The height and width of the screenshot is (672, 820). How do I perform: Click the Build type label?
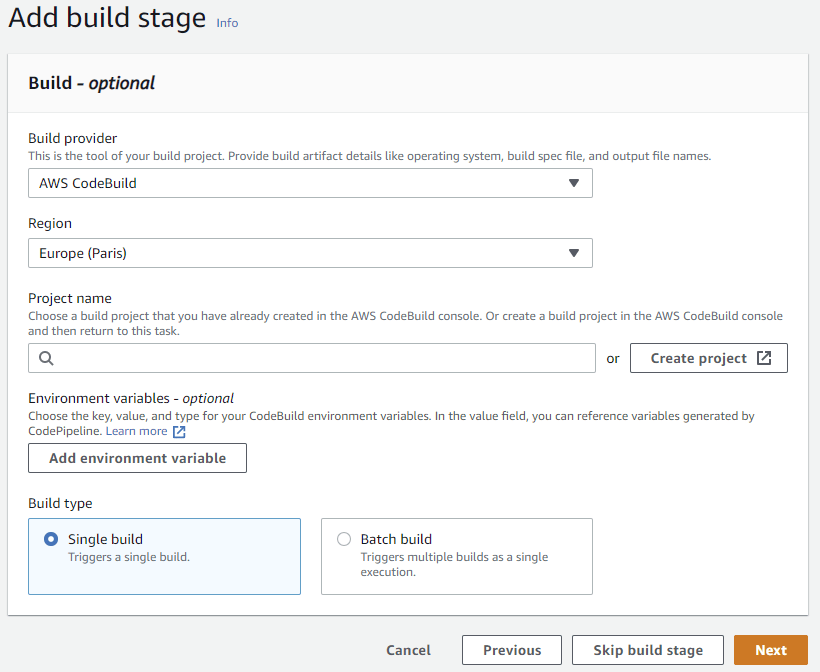click(60, 503)
